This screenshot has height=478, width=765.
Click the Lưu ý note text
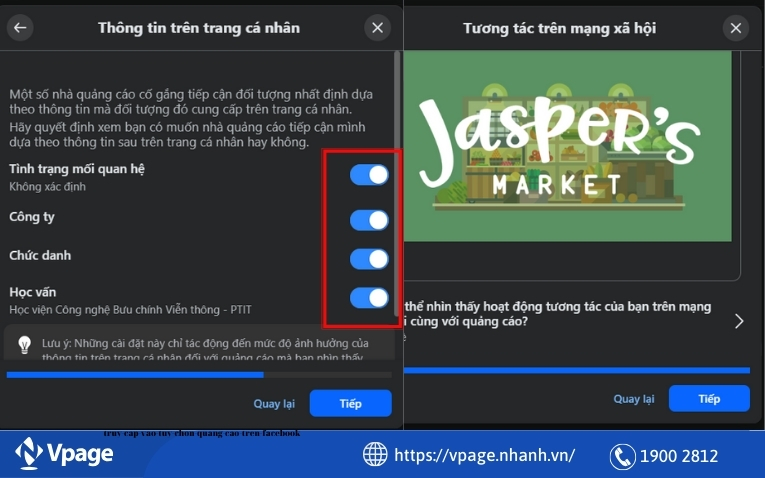click(205, 349)
